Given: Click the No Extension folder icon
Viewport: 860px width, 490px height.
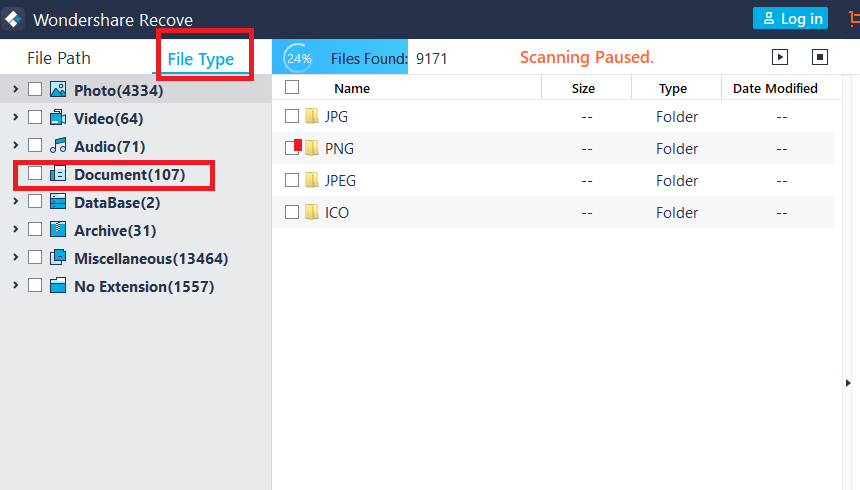Looking at the screenshot, I should pyautogui.click(x=58, y=285).
